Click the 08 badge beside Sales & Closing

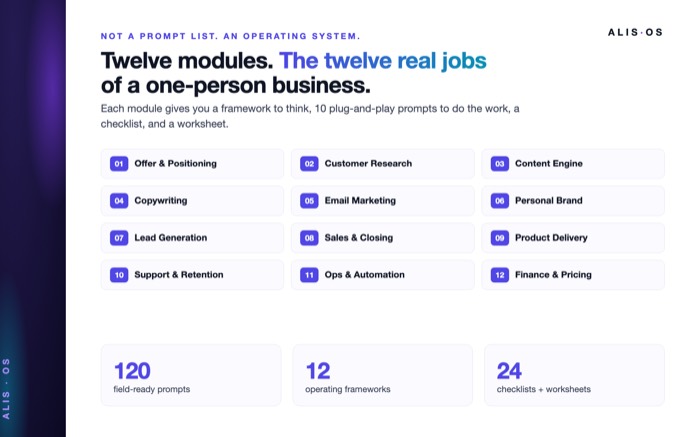pyautogui.click(x=309, y=238)
